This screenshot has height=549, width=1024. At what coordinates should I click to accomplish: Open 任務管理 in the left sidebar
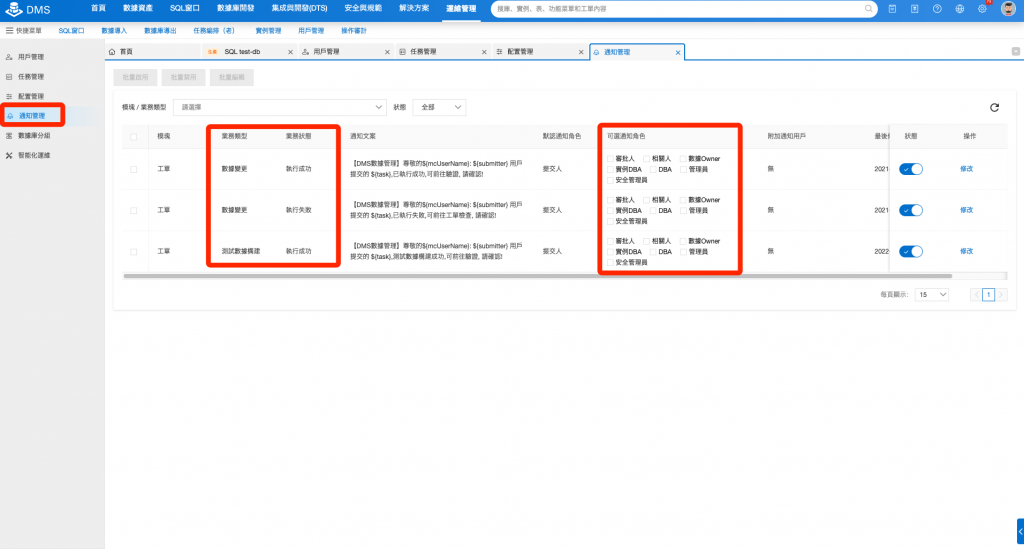tap(31, 76)
